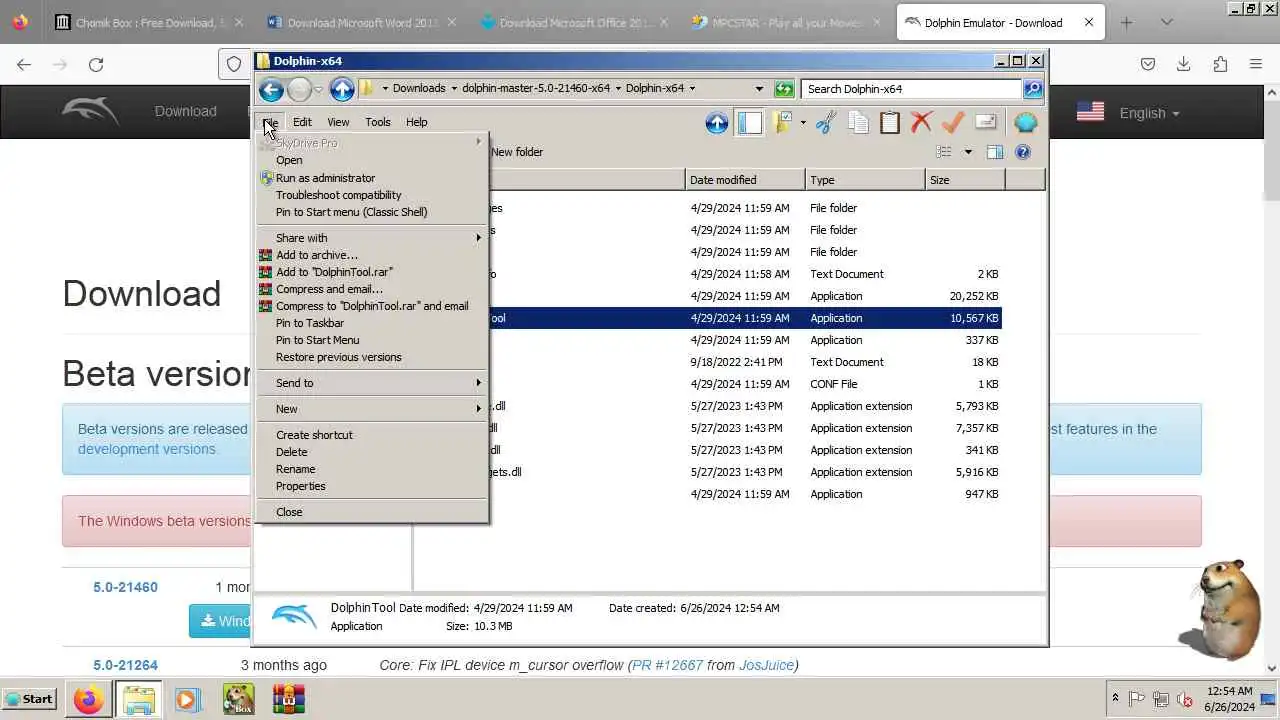Click the Firefox Downloads arrow icon
The width and height of the screenshot is (1280, 720).
coord(1184,64)
